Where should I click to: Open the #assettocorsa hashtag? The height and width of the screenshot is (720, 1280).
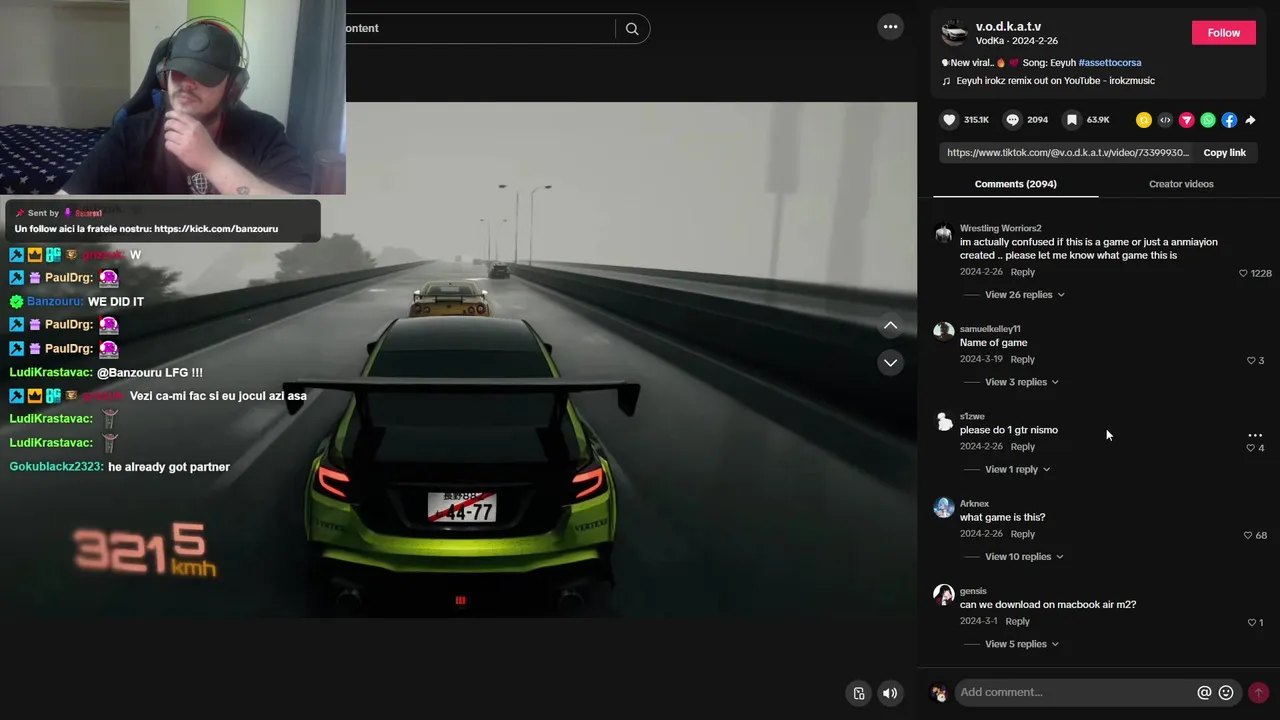[x=1109, y=63]
